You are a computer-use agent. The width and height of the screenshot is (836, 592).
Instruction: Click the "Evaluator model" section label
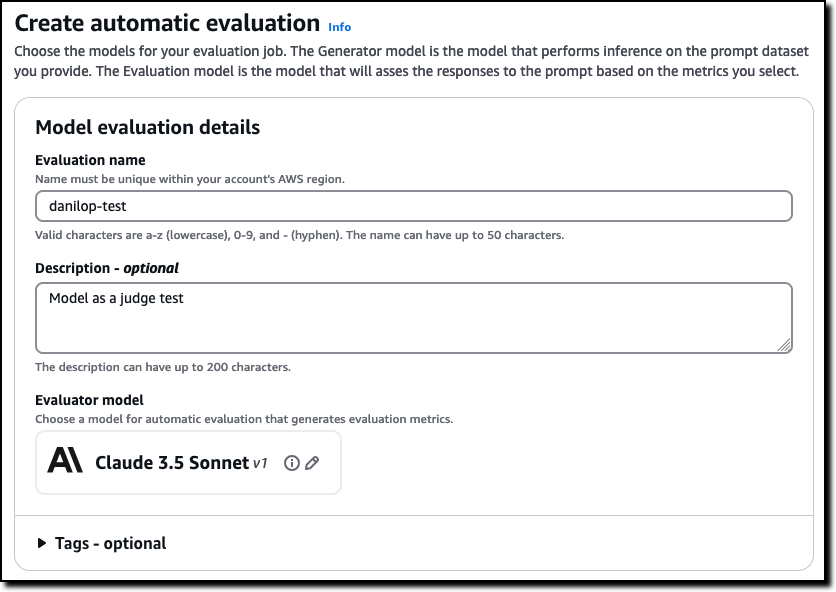pyautogui.click(x=89, y=400)
